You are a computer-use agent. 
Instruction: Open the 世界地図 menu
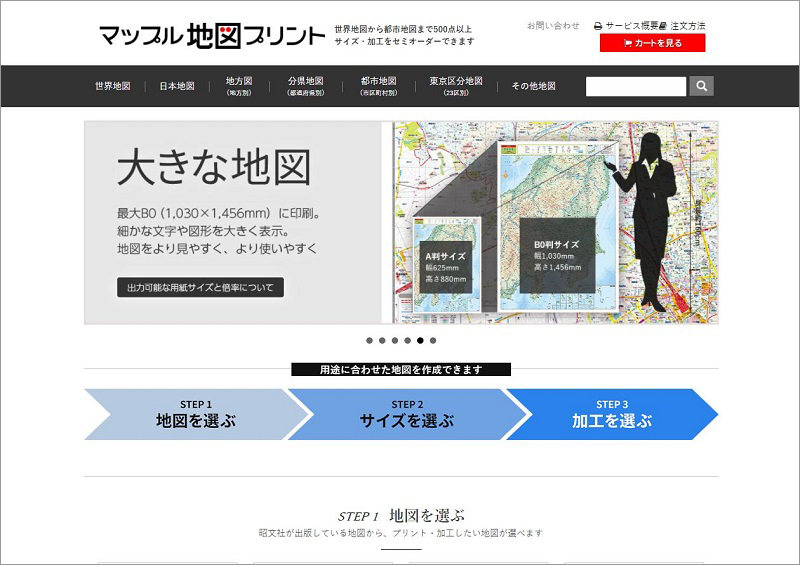113,86
